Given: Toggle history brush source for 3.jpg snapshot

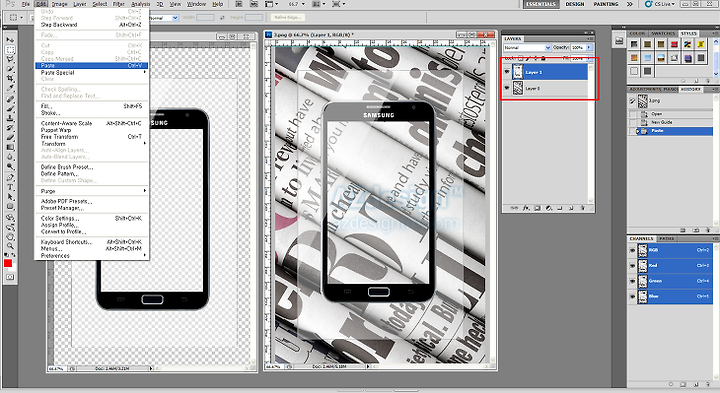Looking at the screenshot, I should (x=632, y=101).
